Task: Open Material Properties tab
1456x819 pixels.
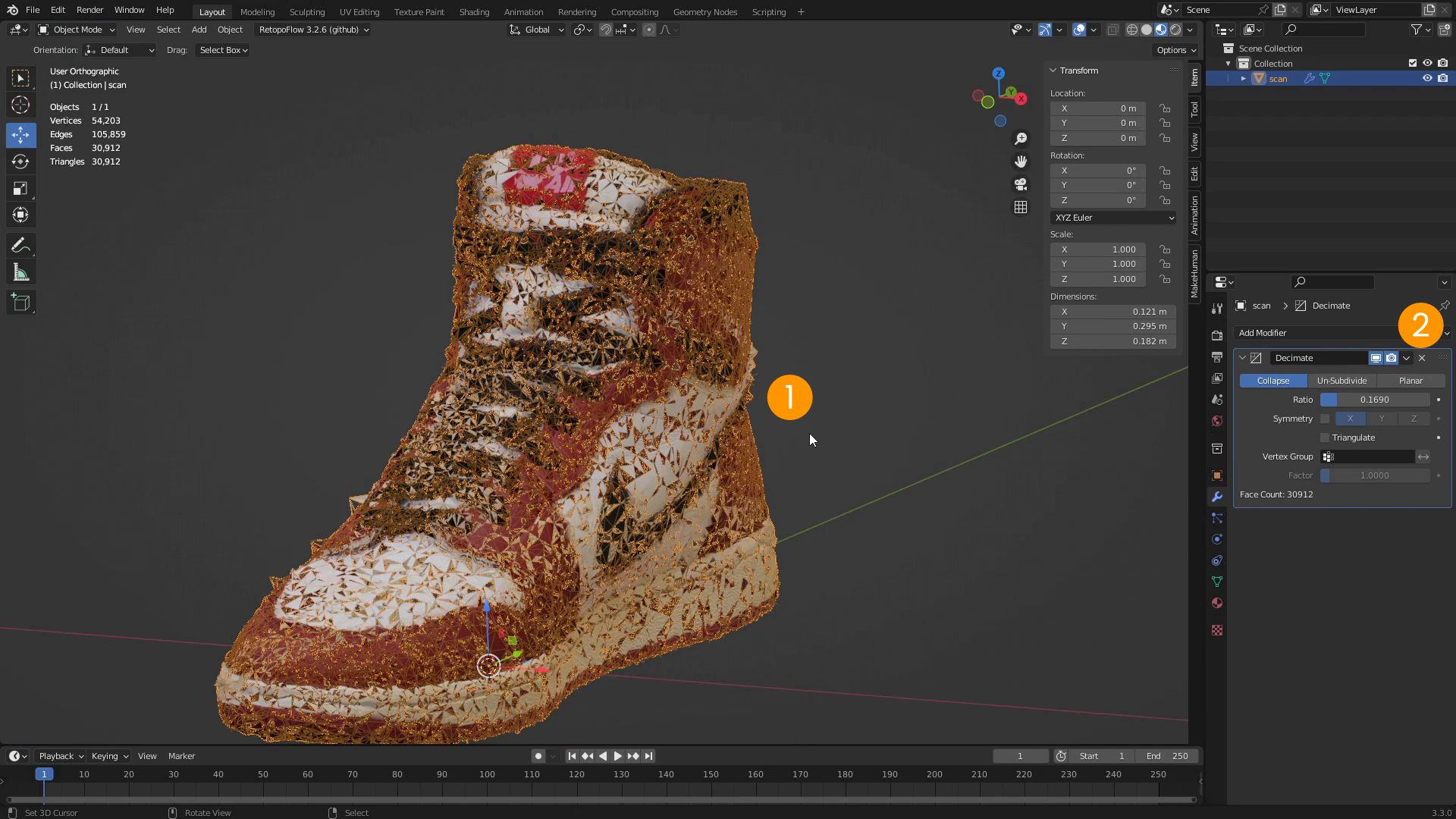Action: coord(1217,602)
